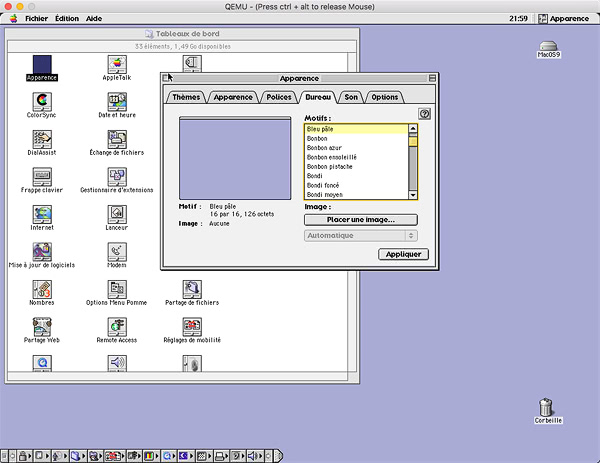
Task: Choose the Bleu pâle pattern
Action: [x=357, y=129]
